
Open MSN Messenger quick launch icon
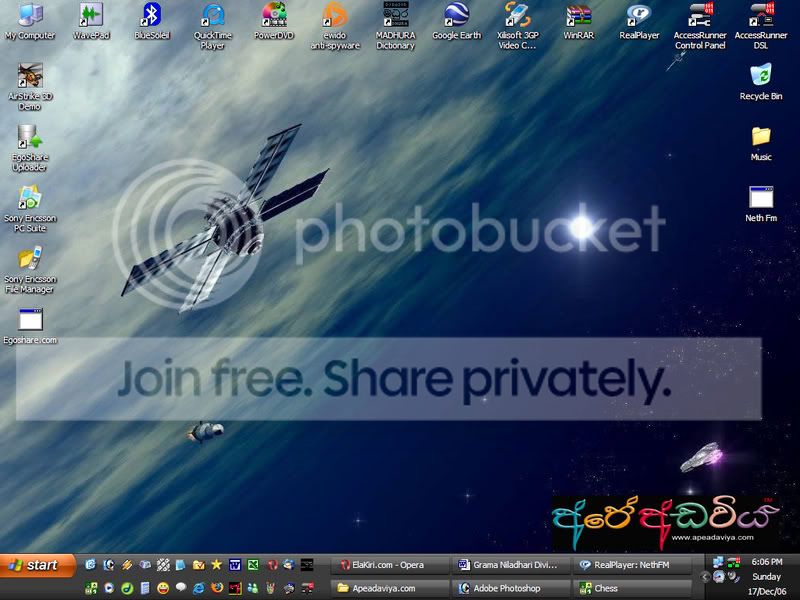pyautogui.click(x=253, y=588)
